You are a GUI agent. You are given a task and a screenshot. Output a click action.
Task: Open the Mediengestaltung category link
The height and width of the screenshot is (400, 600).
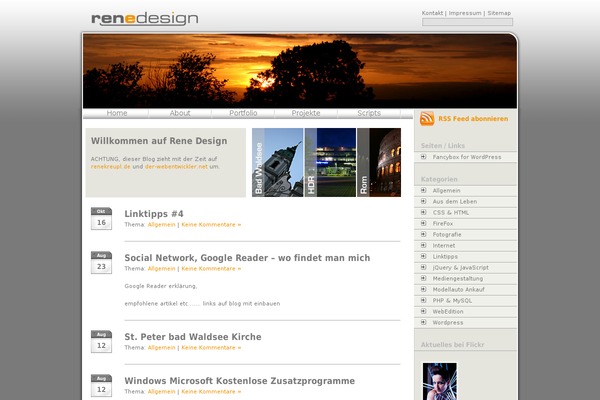458,279
